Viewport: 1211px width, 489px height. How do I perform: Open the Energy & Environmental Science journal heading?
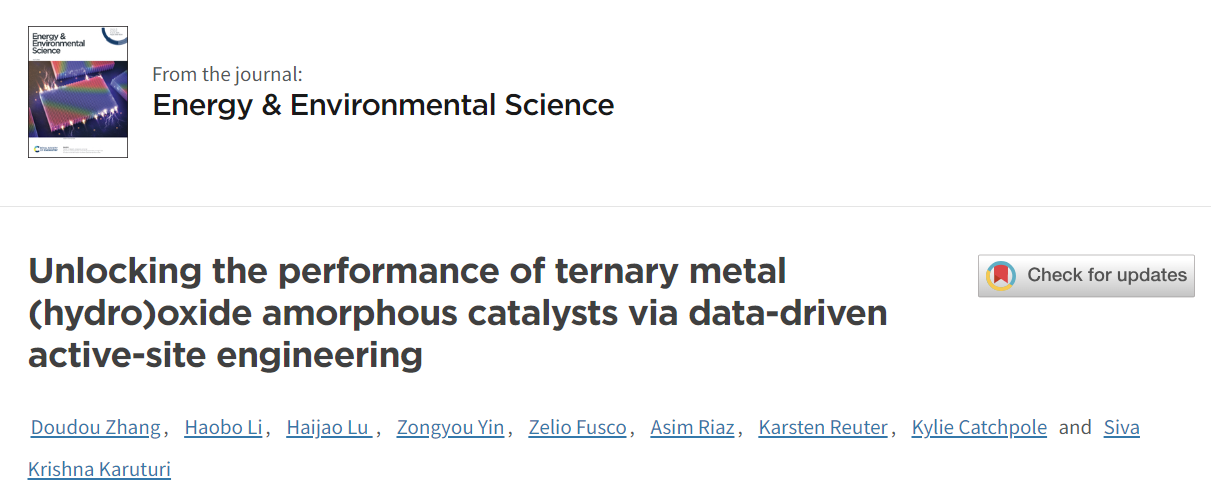click(x=383, y=104)
